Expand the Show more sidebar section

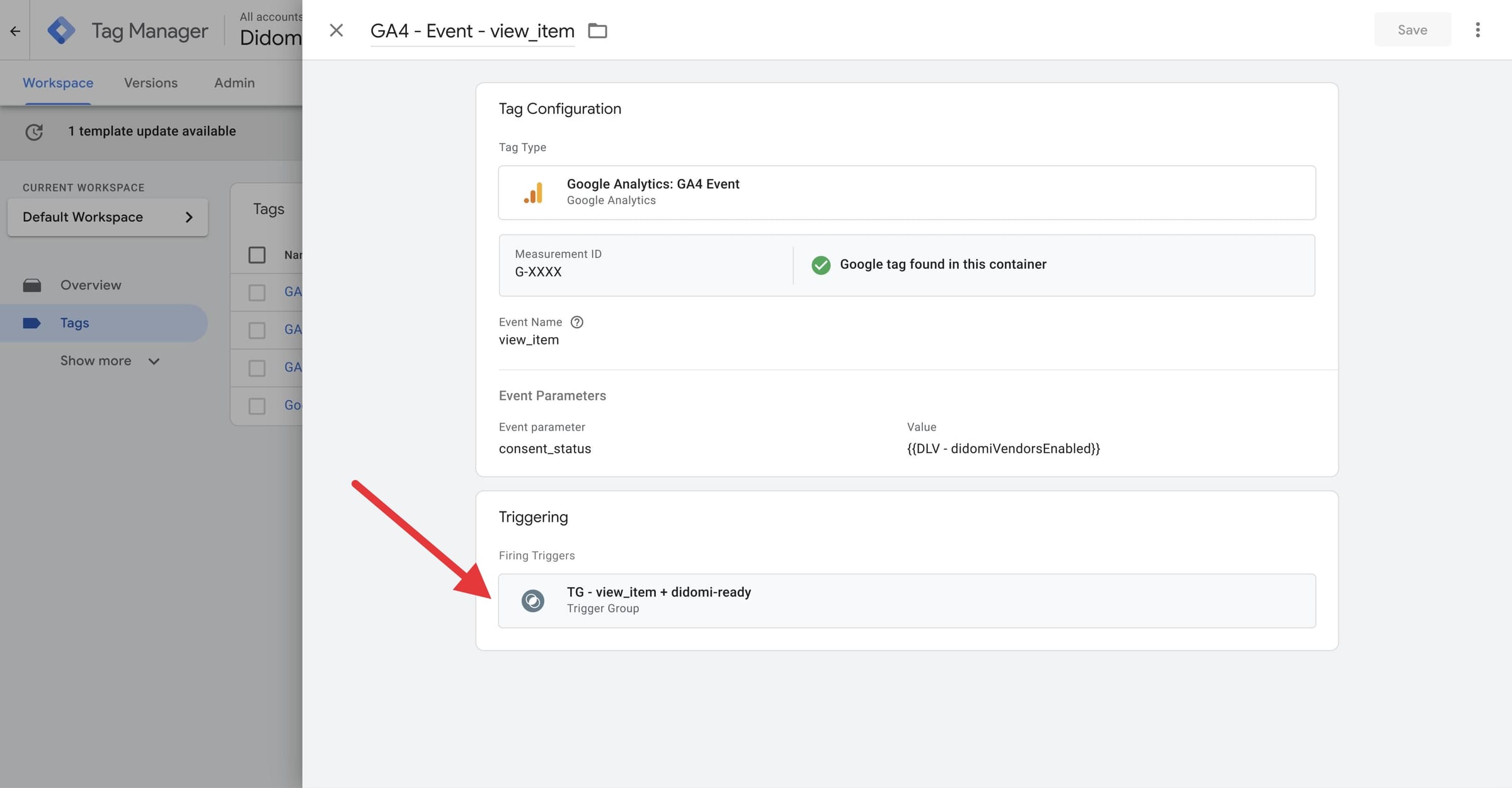coord(110,361)
